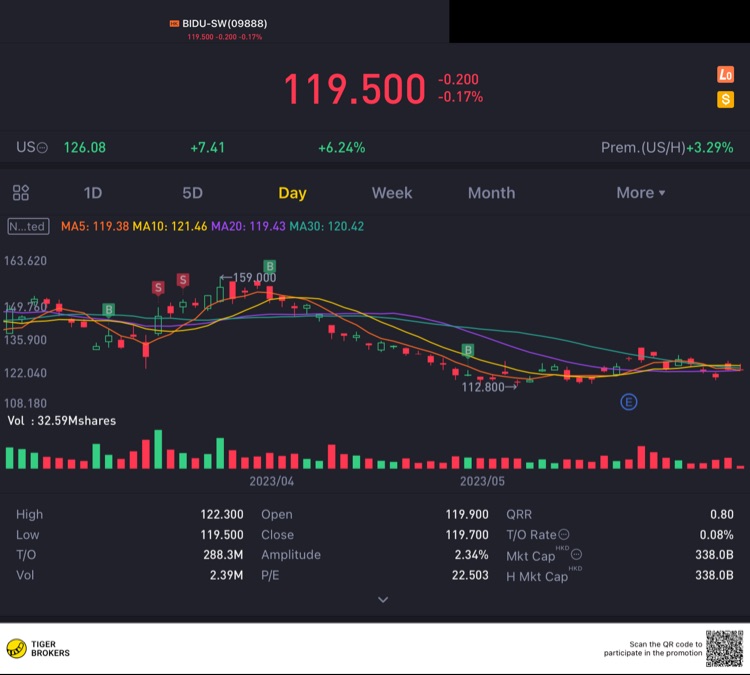Select the Day chart tab
This screenshot has width=750, height=675.
coord(292,193)
